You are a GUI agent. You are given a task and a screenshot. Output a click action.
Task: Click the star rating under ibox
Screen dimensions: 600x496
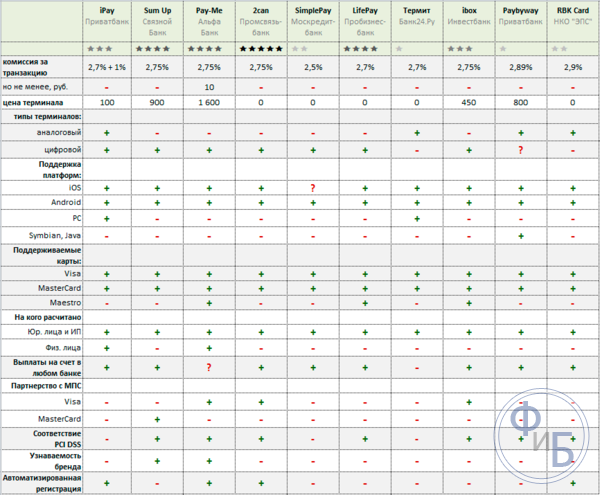click(x=460, y=49)
